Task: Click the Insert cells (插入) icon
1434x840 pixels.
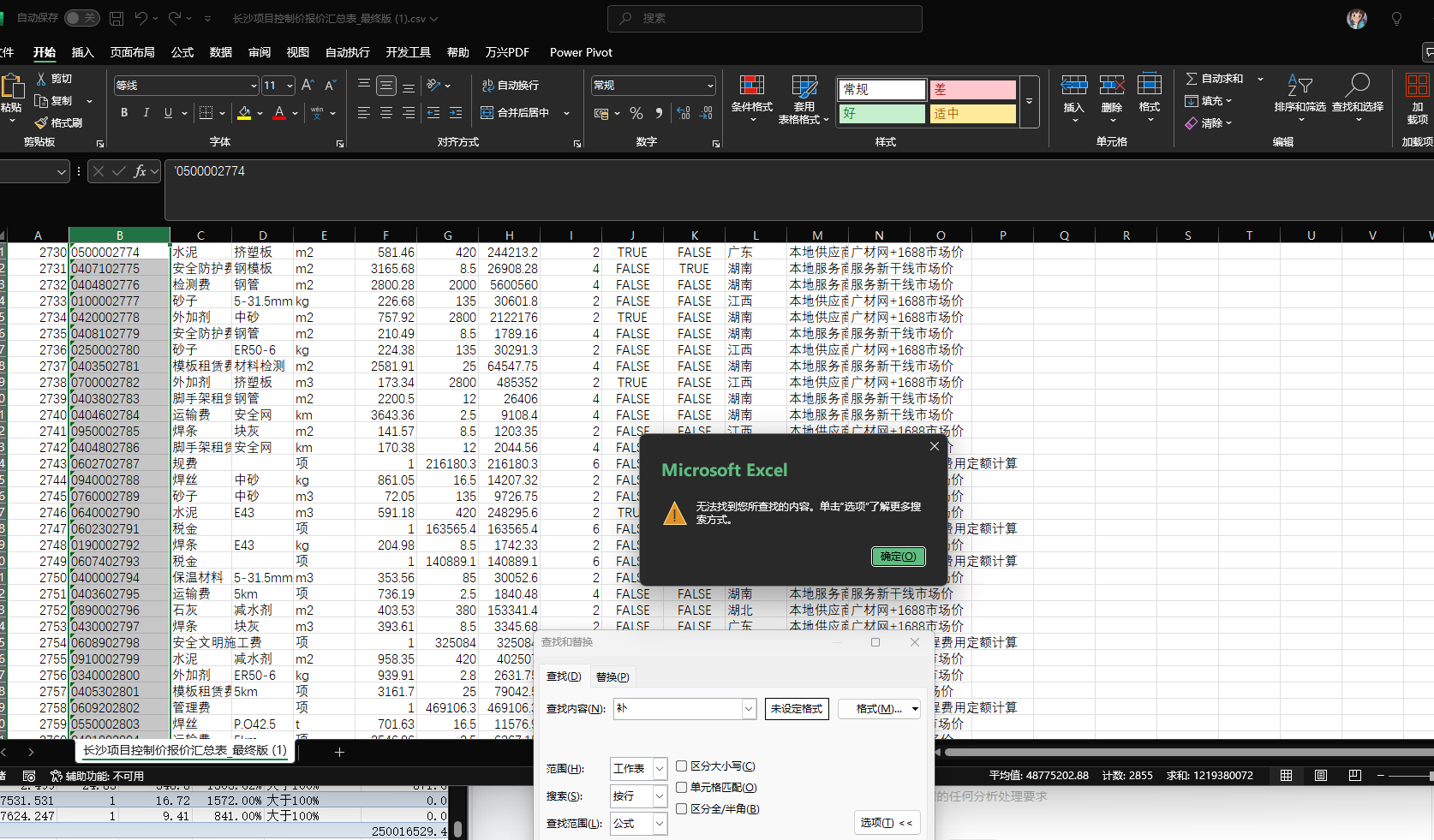Action: click(1074, 86)
